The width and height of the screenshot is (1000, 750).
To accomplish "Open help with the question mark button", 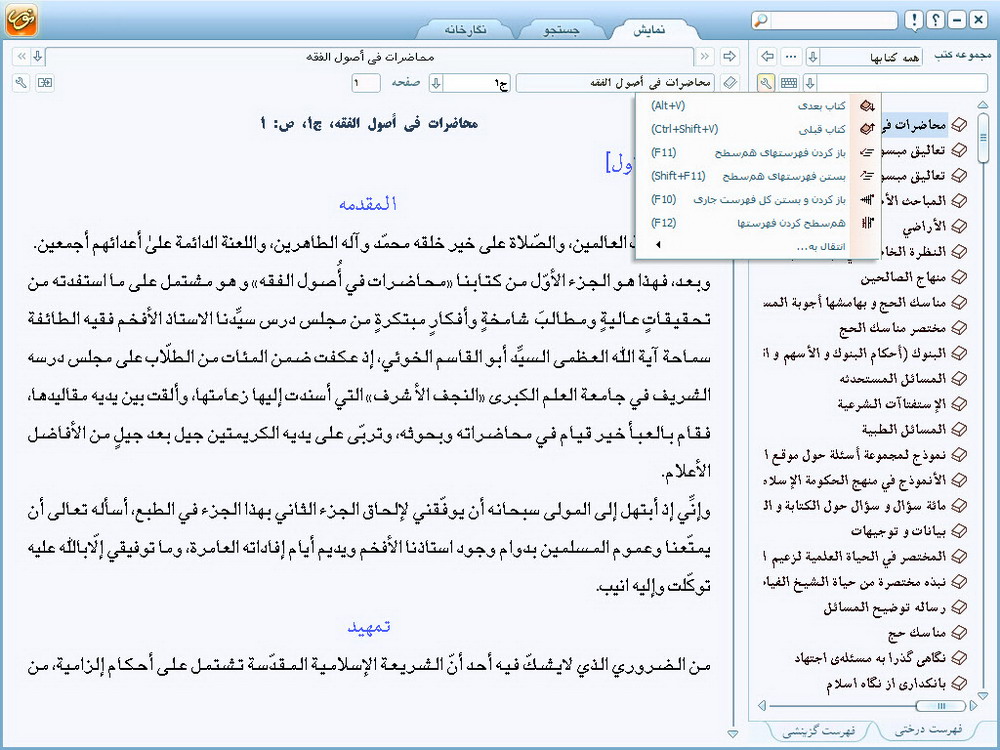I will pyautogui.click(x=936, y=20).
